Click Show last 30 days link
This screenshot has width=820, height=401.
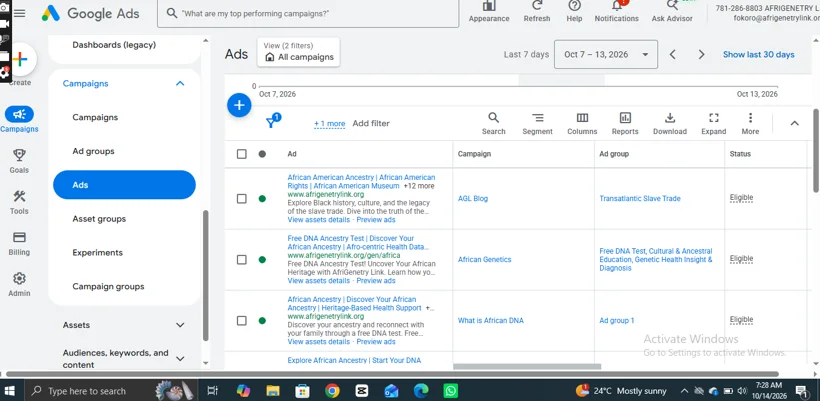coord(758,54)
